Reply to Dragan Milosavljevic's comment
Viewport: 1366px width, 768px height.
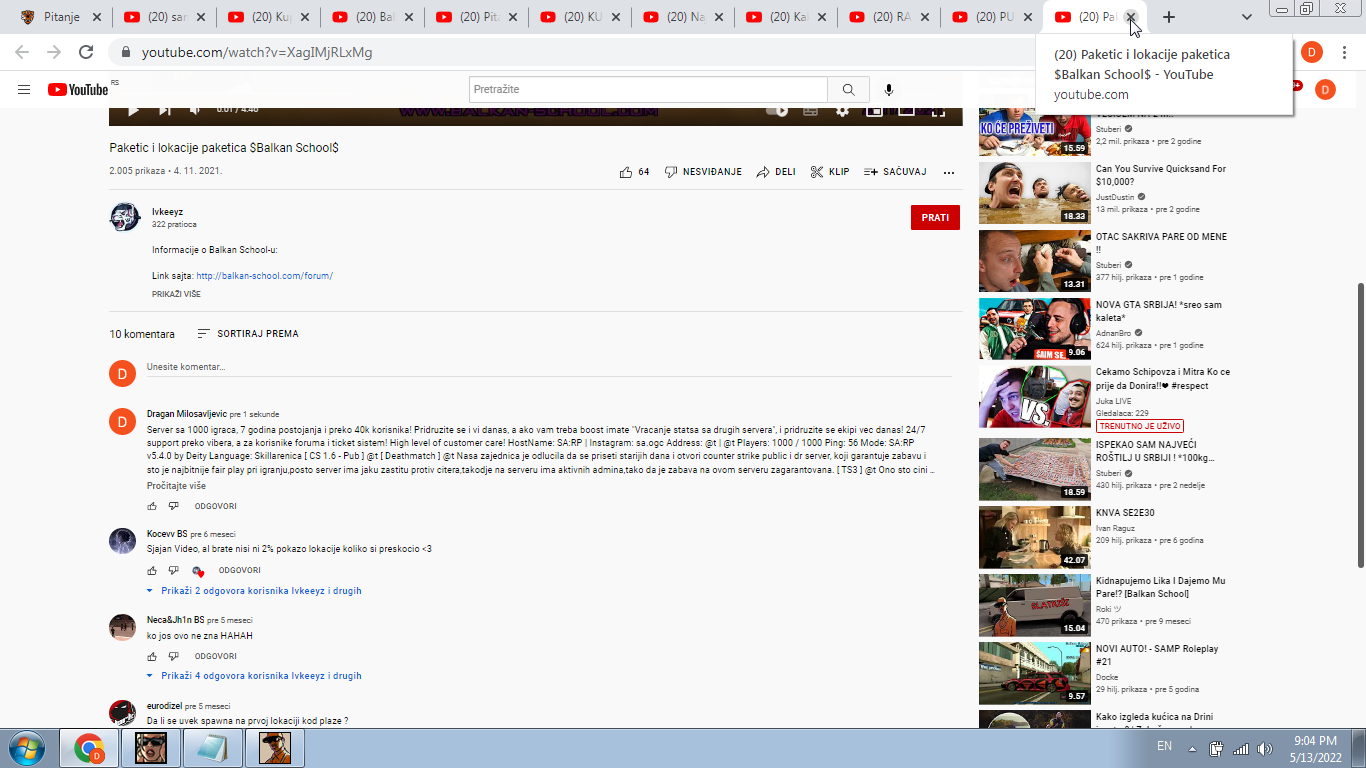[x=215, y=507]
